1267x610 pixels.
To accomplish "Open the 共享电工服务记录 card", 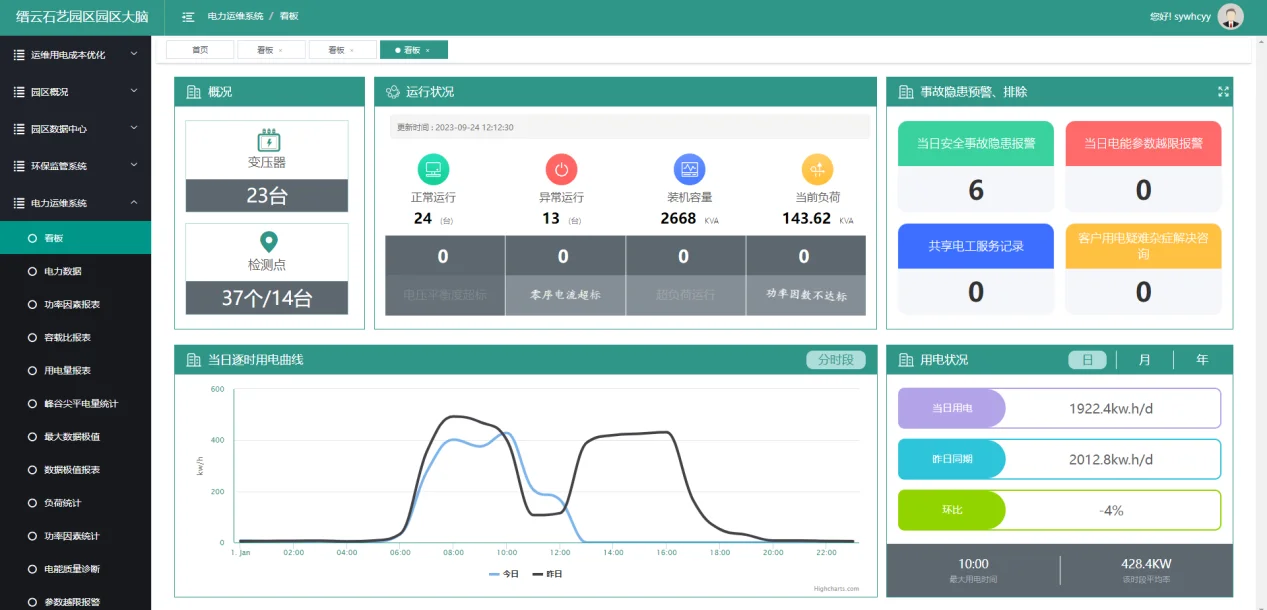I will (976, 269).
